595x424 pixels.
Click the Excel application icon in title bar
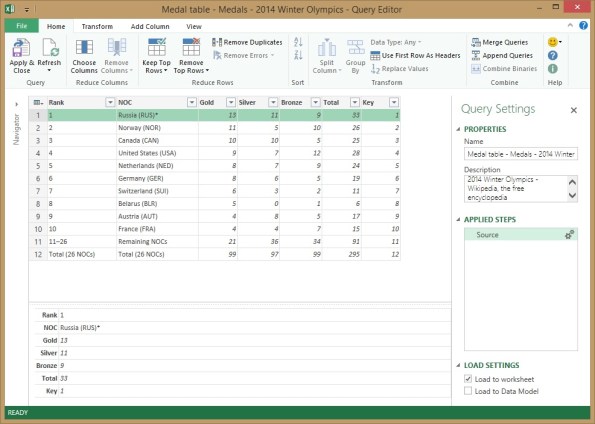pyautogui.click(x=10, y=9)
